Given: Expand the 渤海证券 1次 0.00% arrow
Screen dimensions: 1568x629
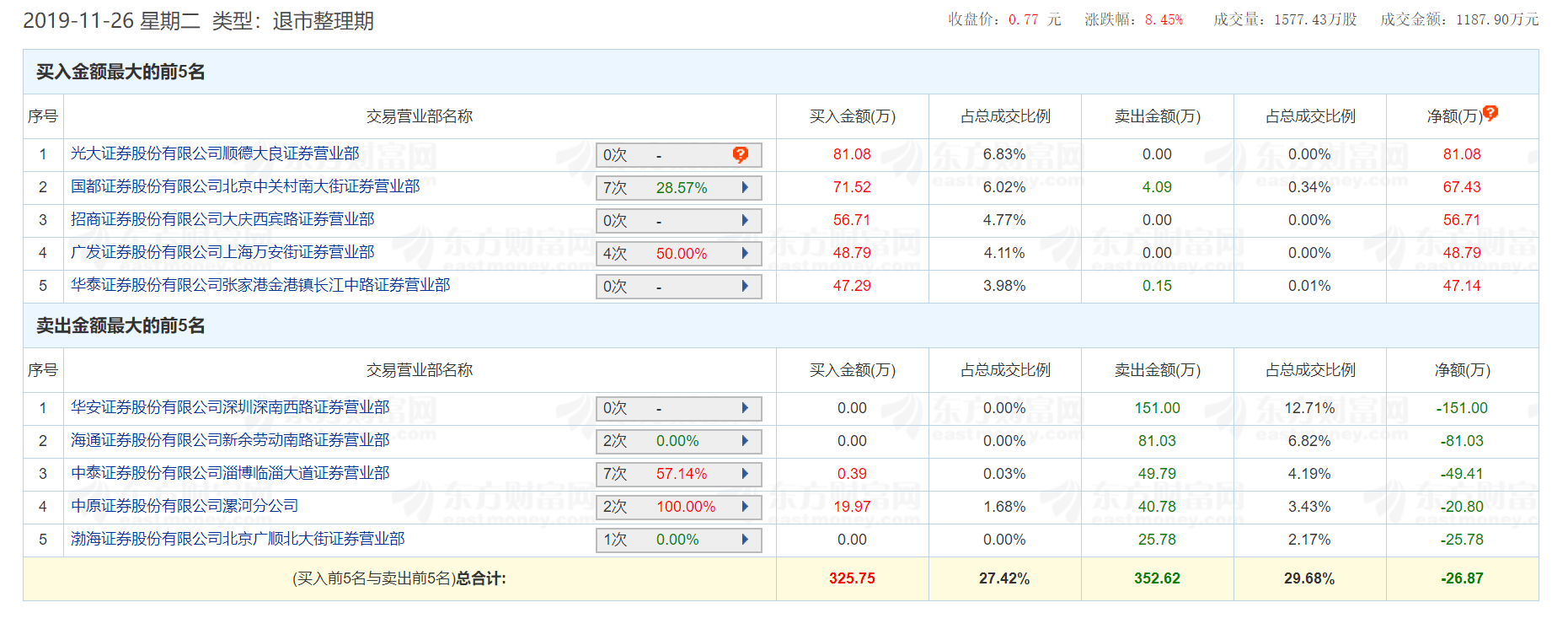Looking at the screenshot, I should point(745,540).
